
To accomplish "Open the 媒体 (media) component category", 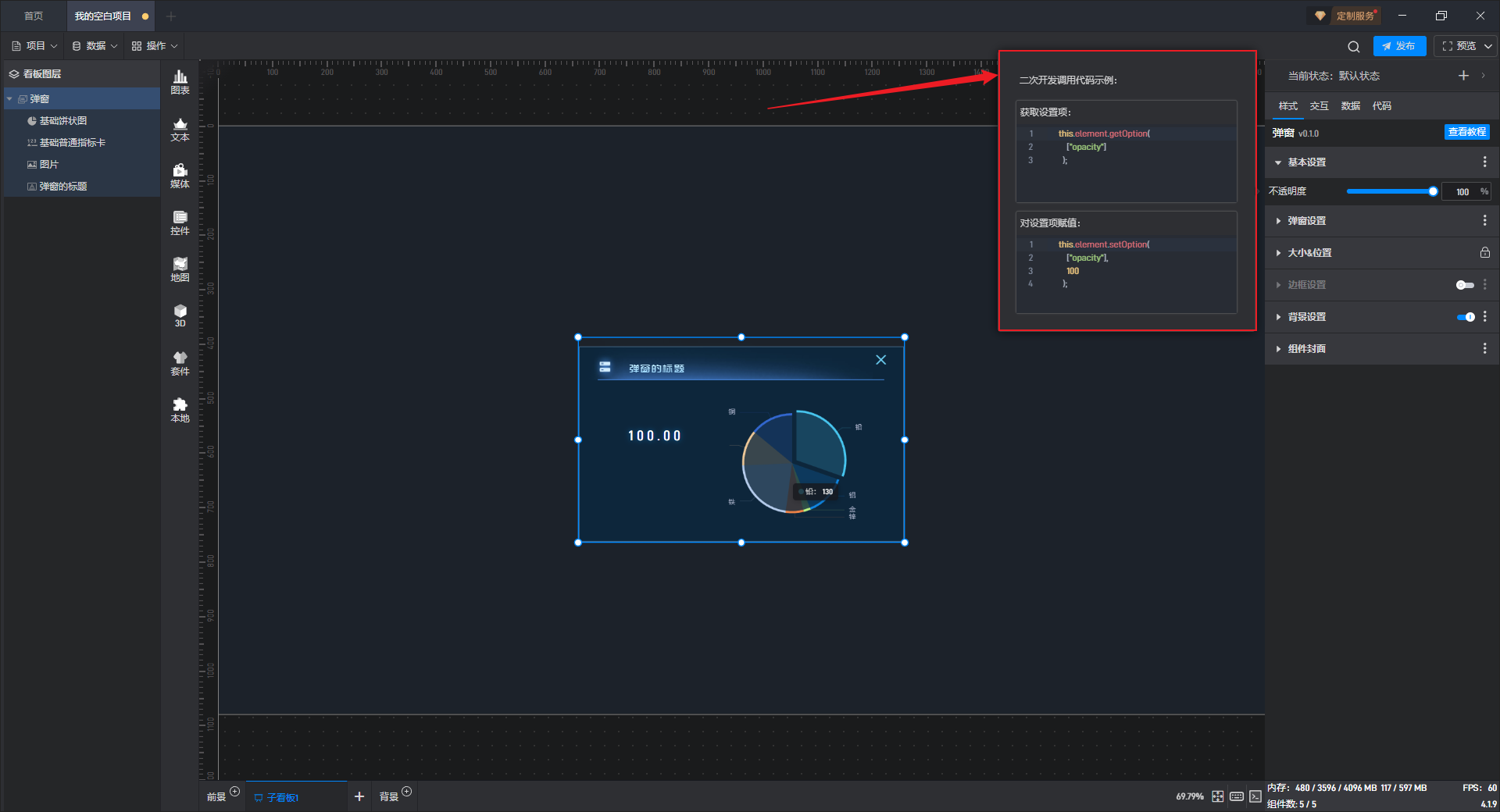I will pos(180,176).
